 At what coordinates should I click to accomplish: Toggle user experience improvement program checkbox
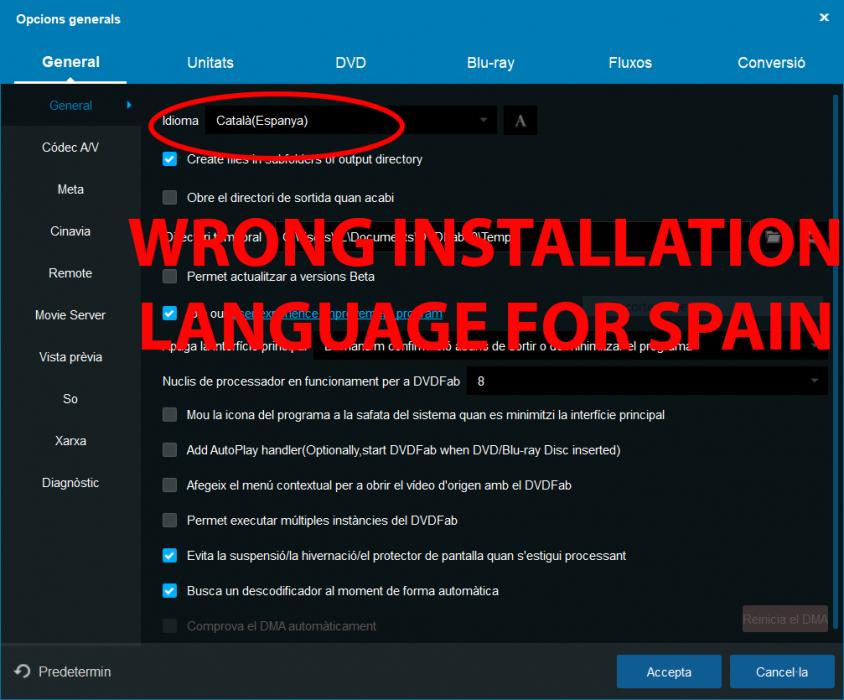(x=170, y=313)
